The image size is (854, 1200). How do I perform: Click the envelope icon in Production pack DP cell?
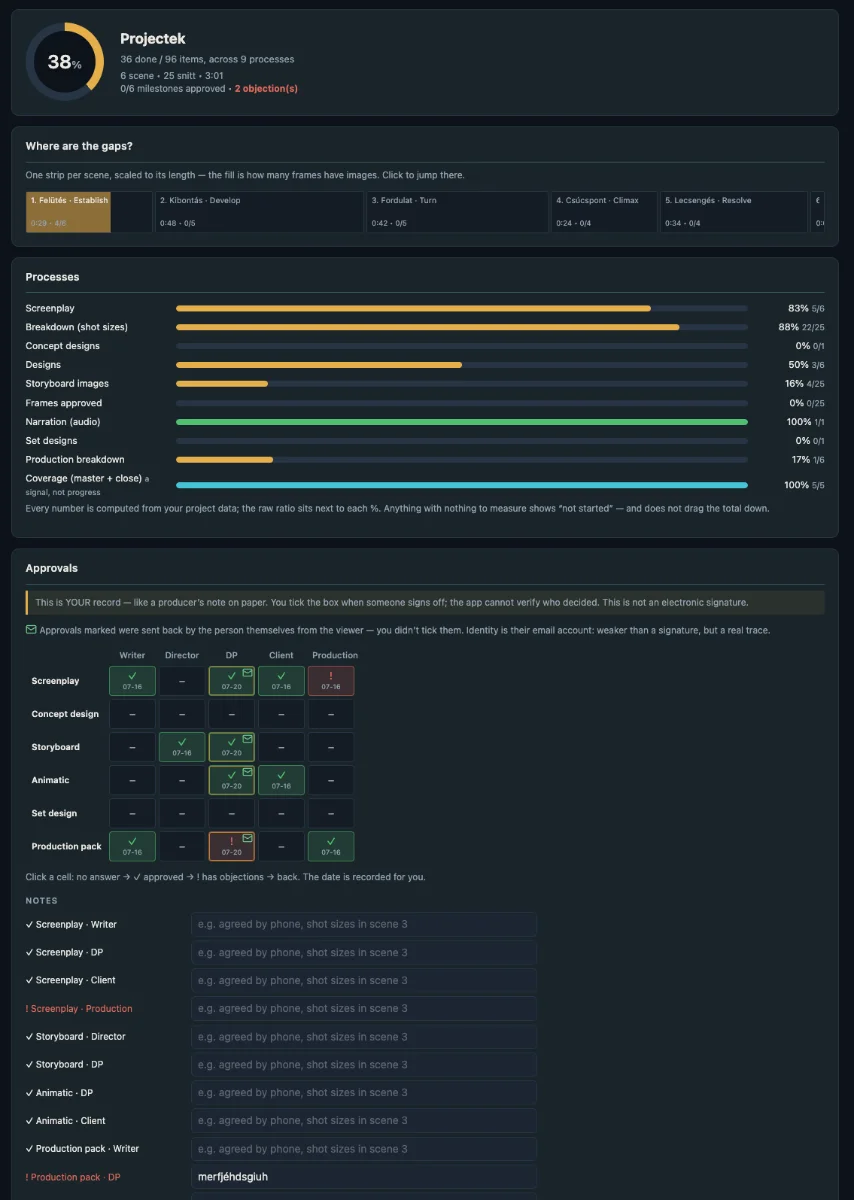(x=245, y=838)
